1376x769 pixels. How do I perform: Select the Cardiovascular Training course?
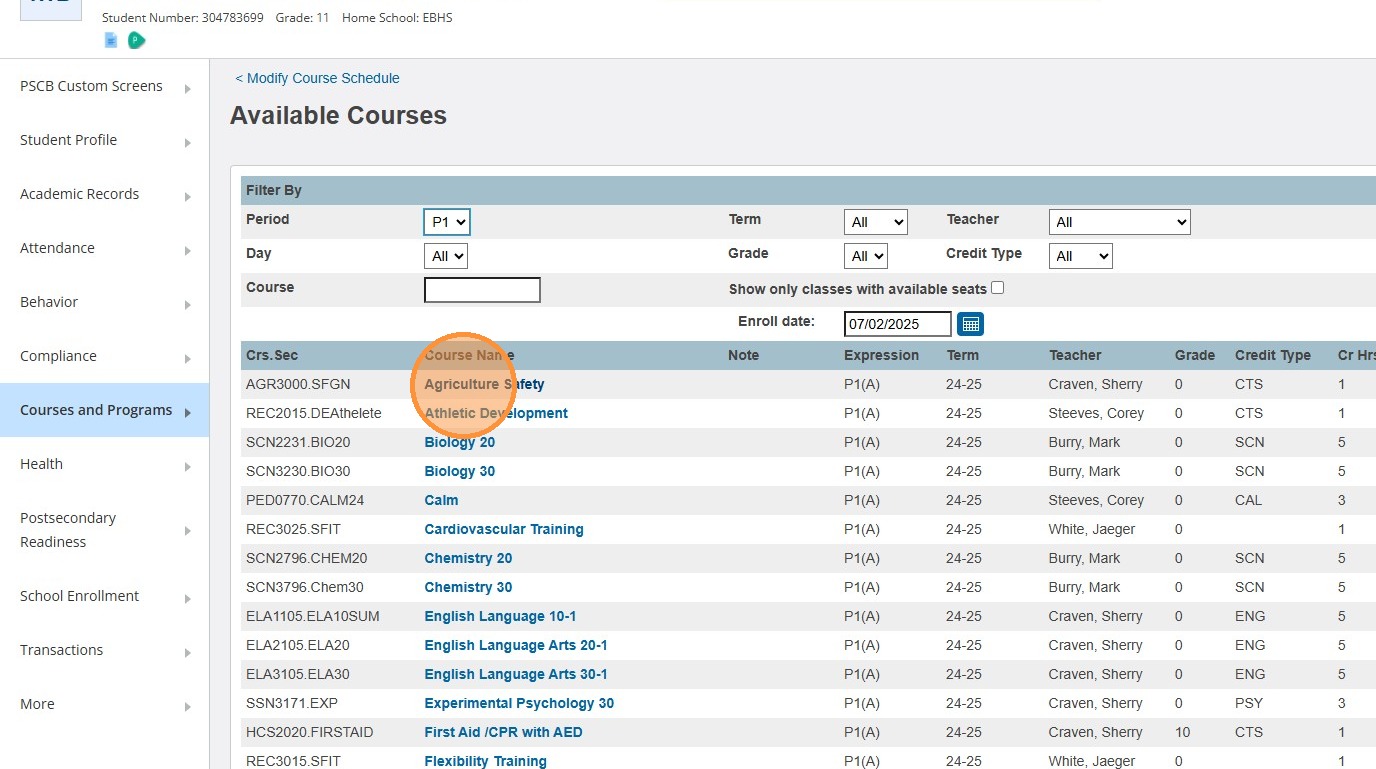504,529
